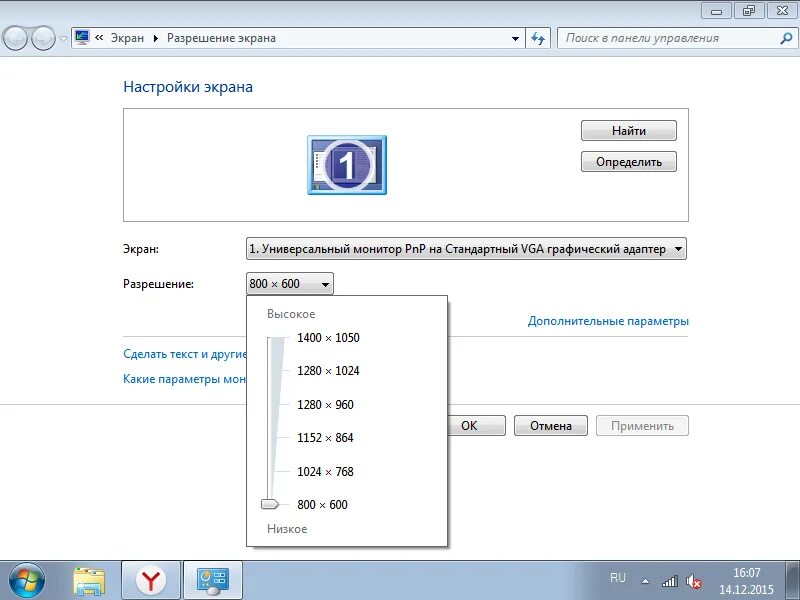
Task: Go forward with the Forward arrow
Action: [x=44, y=38]
